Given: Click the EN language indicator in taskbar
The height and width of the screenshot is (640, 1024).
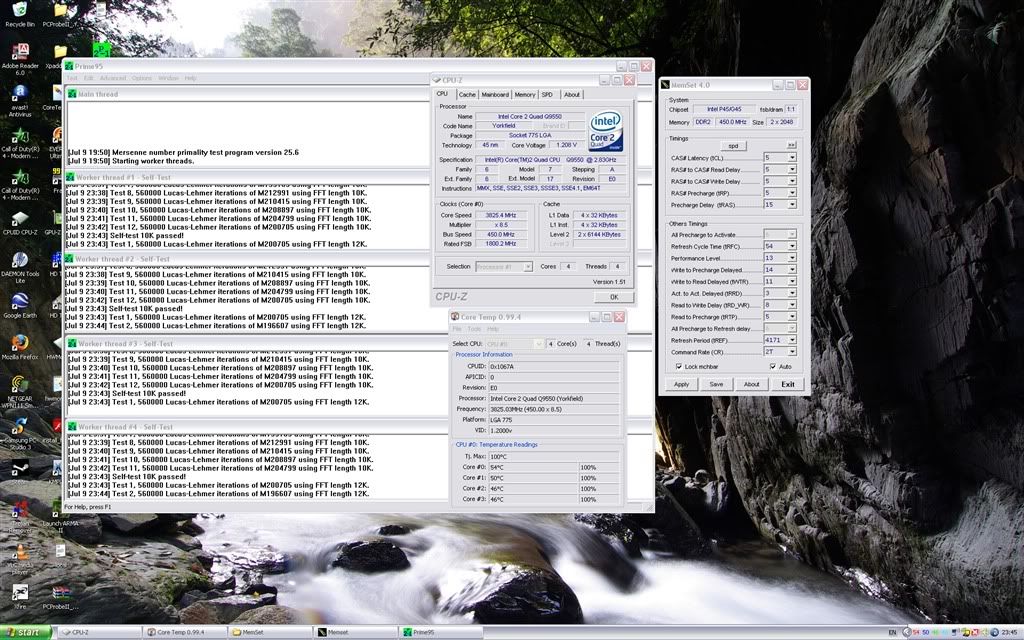Looking at the screenshot, I should click(893, 632).
